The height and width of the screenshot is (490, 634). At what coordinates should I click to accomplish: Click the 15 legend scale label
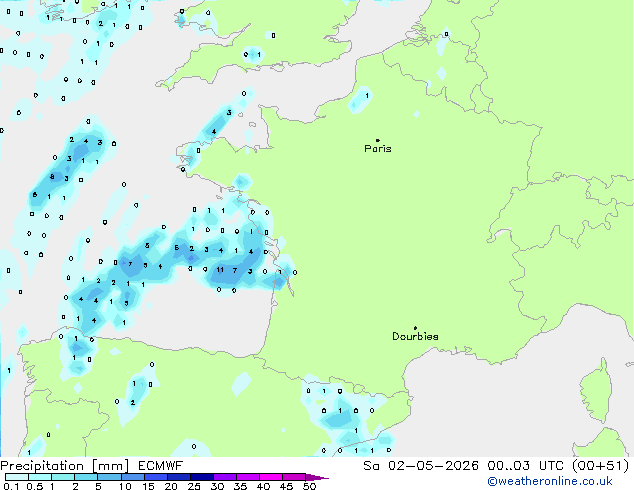click(148, 486)
